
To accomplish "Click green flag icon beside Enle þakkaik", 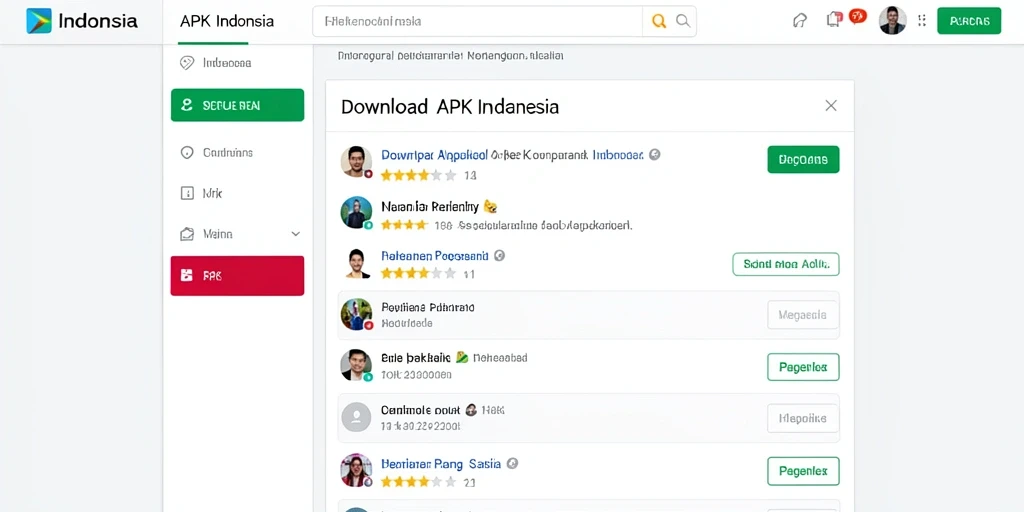I will [x=462, y=357].
